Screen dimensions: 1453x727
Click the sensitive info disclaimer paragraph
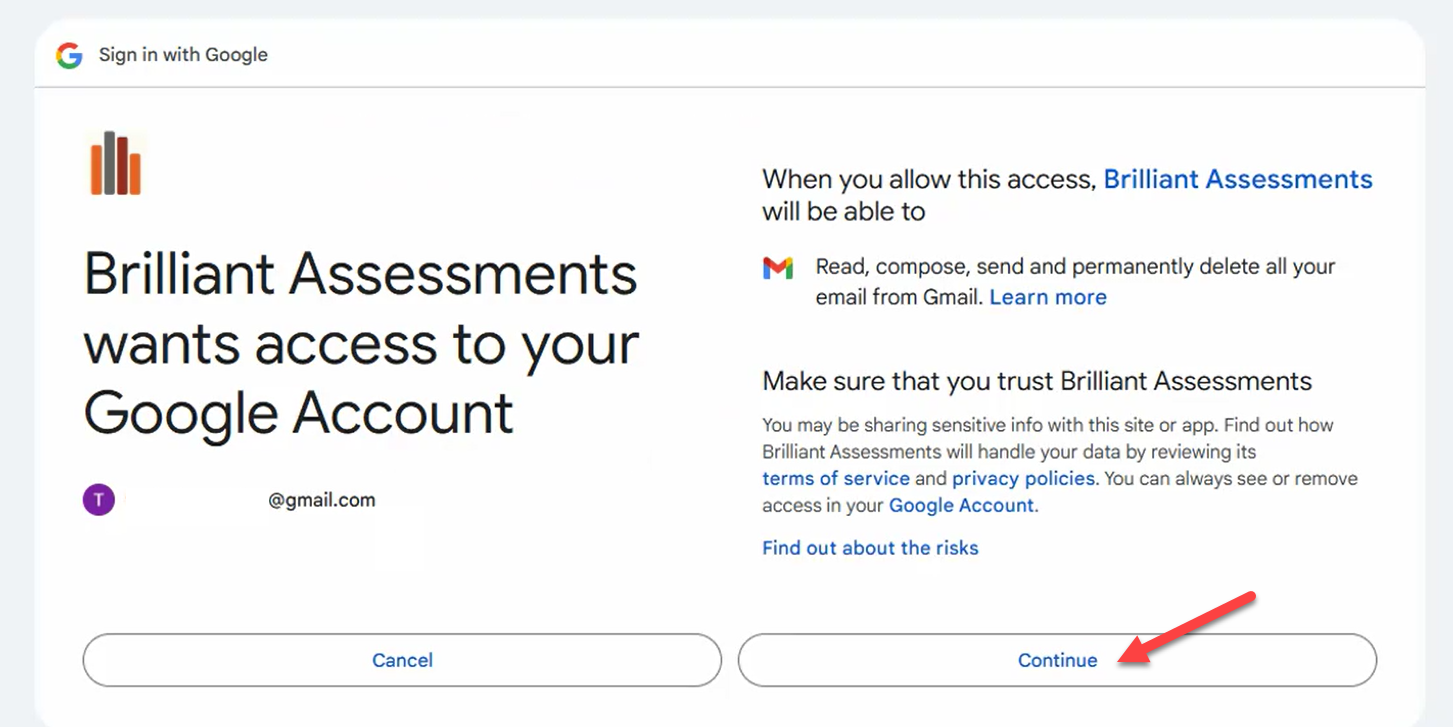(x=1062, y=464)
